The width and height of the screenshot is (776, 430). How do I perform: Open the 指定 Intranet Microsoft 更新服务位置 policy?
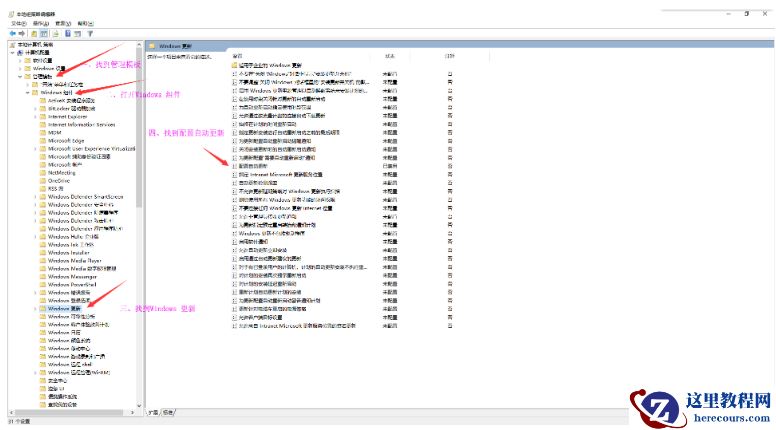[278, 175]
